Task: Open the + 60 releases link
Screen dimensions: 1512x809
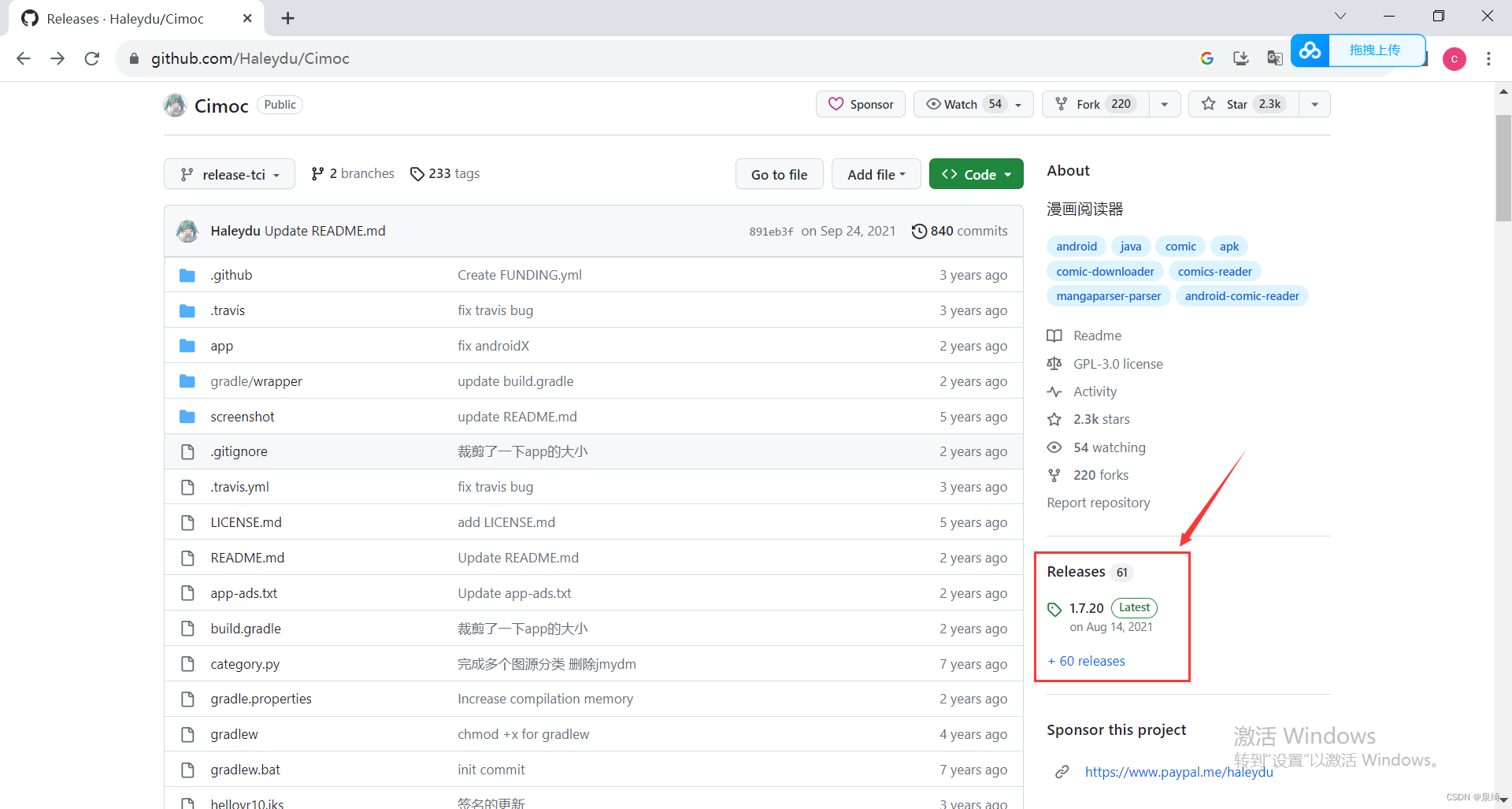Action: point(1087,661)
